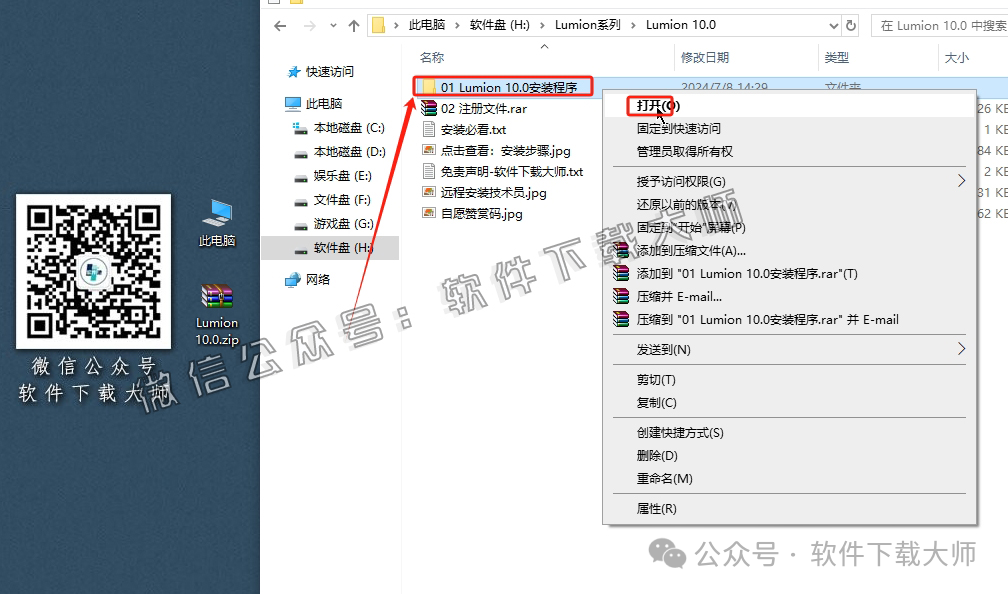This screenshot has height=594, width=1008.
Task: Click the Forward navigation arrow
Action: point(310,26)
